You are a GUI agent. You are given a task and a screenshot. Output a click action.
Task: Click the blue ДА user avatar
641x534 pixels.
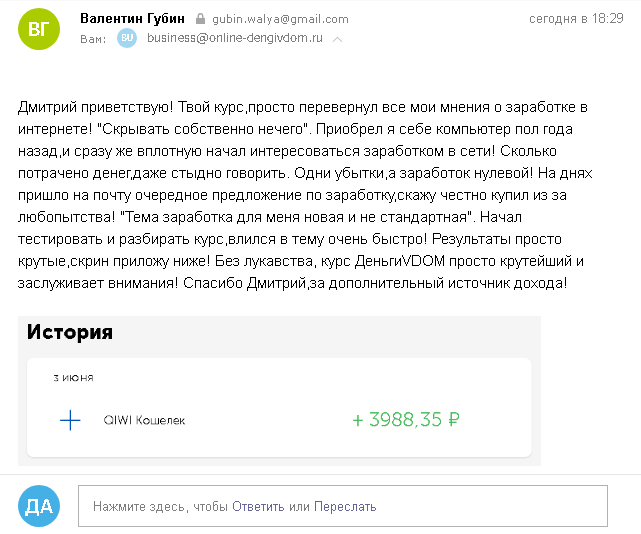(39, 506)
